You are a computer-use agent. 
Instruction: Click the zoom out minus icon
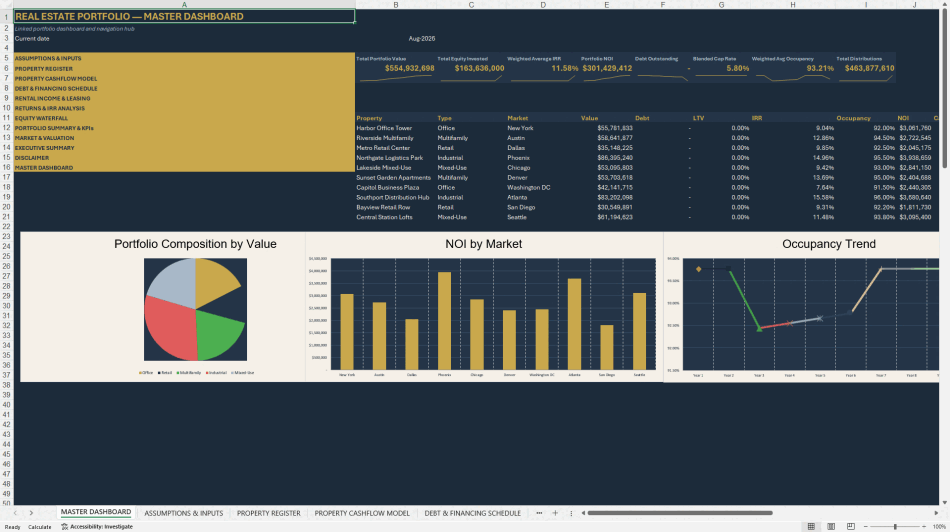point(865,527)
